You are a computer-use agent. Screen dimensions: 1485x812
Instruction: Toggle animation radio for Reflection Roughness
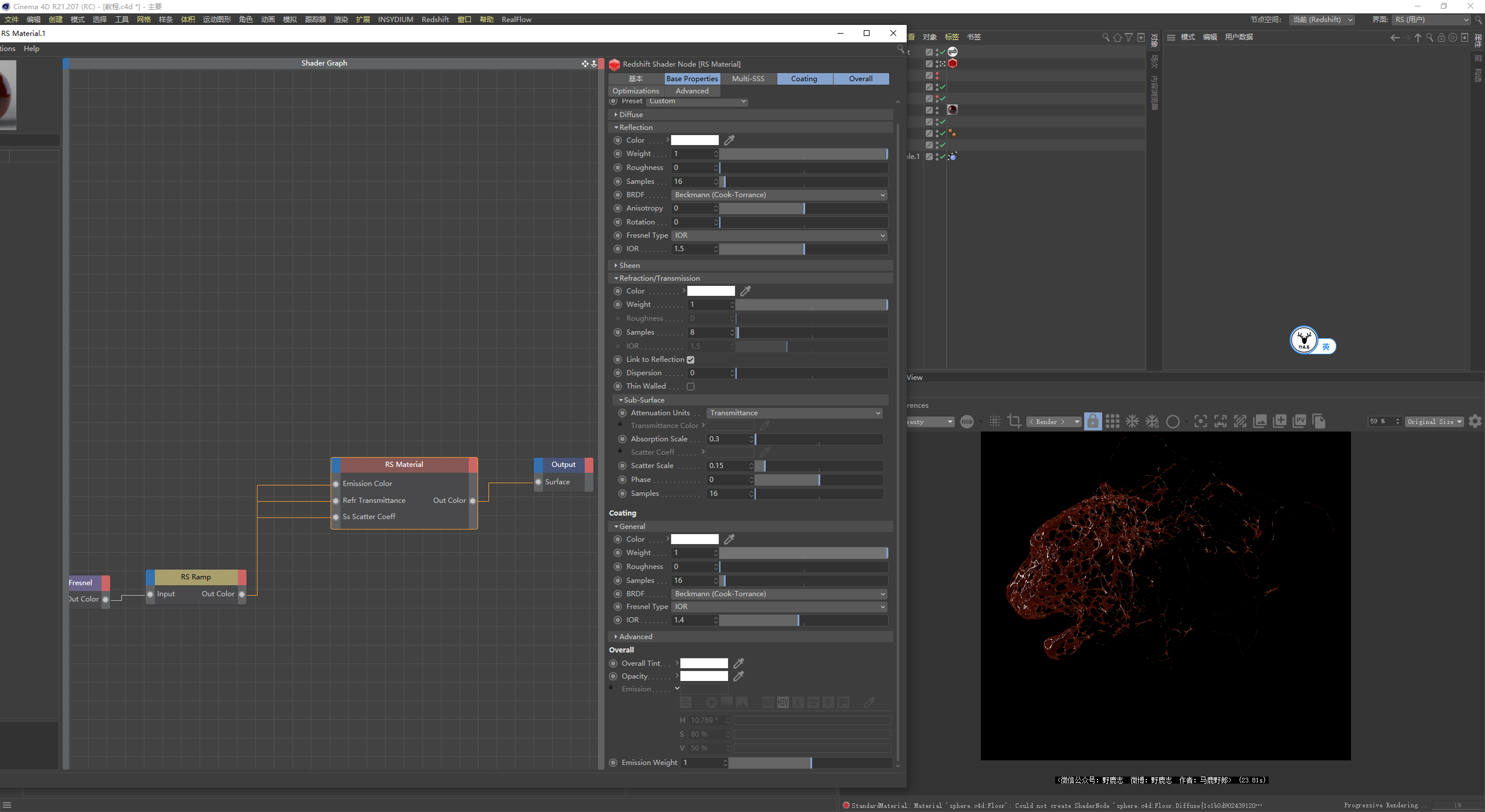click(618, 168)
